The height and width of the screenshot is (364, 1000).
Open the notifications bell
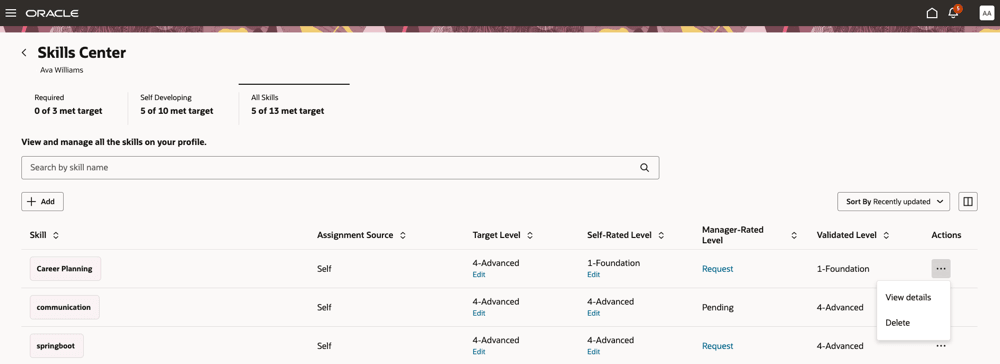[954, 13]
